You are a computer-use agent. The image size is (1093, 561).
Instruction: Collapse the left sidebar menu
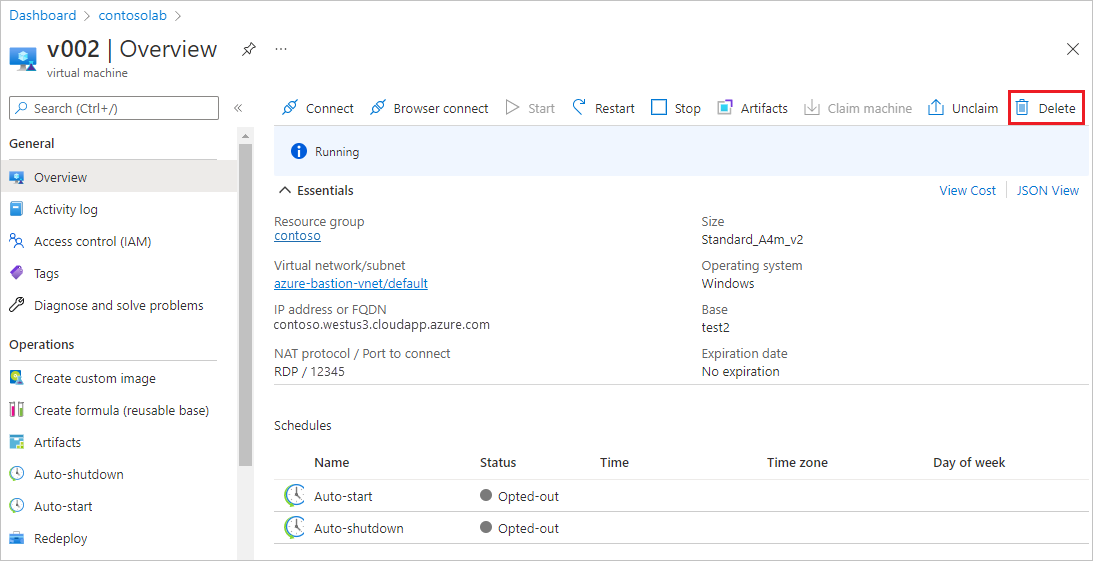click(x=238, y=108)
